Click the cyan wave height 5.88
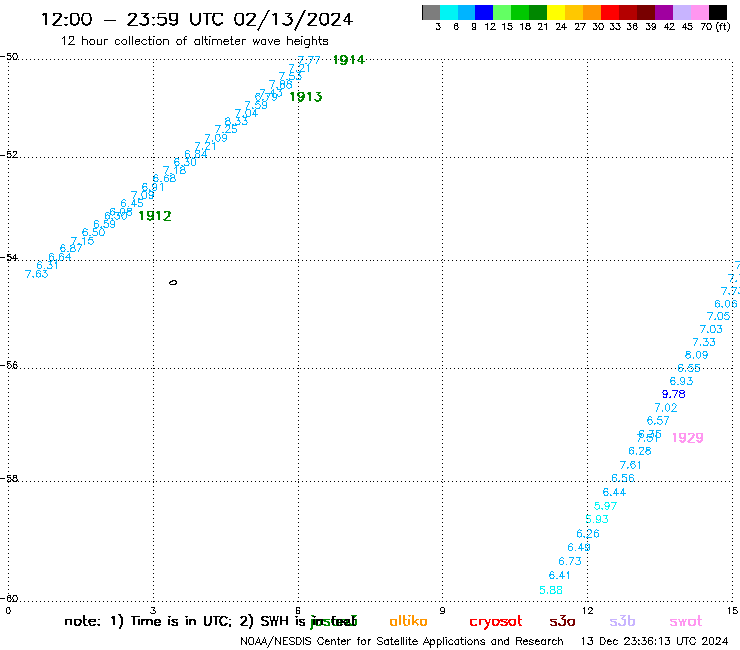The height and width of the screenshot is (650, 740). (x=551, y=590)
